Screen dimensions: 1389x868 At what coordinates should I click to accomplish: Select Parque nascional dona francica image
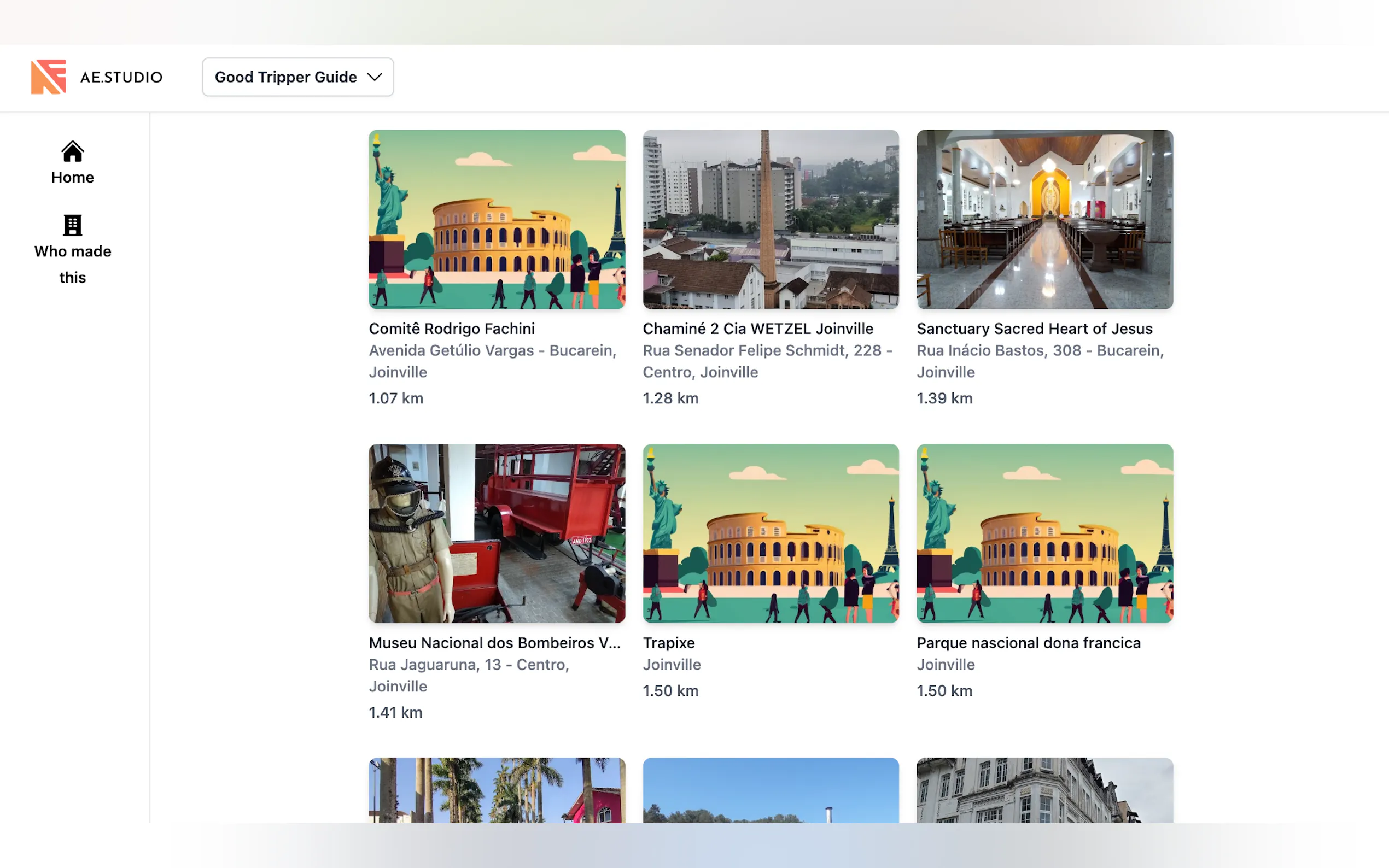pos(1044,533)
